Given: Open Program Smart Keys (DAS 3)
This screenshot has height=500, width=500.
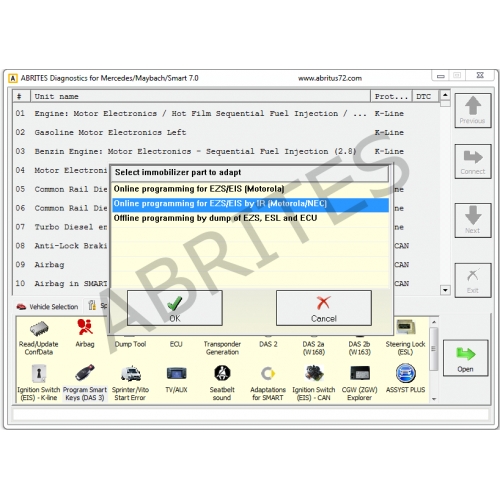Looking at the screenshot, I should click(x=85, y=383).
